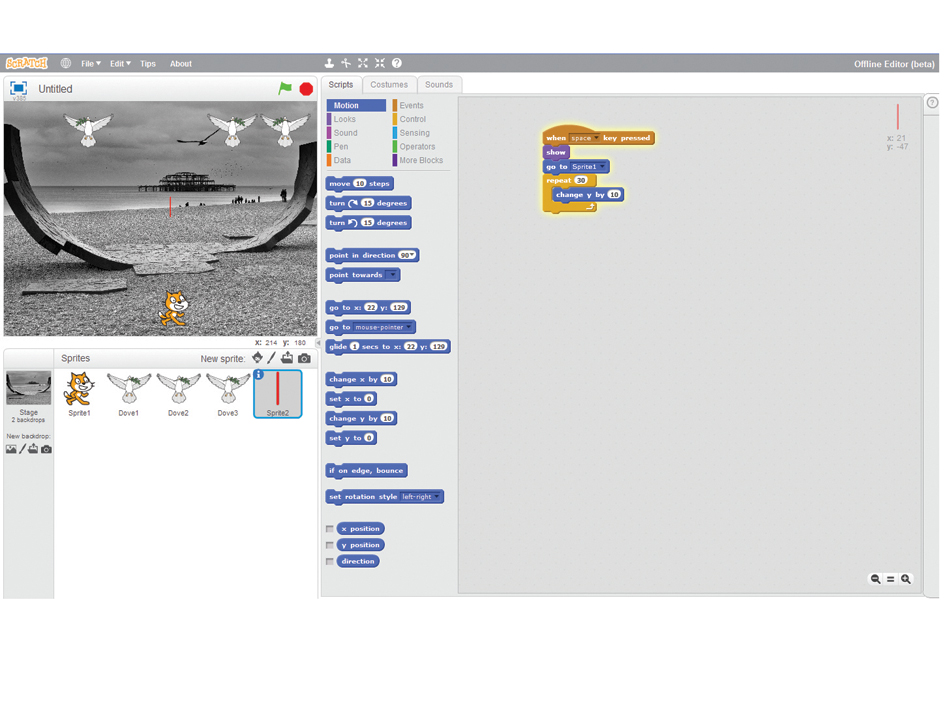Select the Control block category
Image resolution: width=945 pixels, height=709 pixels.
click(x=412, y=119)
